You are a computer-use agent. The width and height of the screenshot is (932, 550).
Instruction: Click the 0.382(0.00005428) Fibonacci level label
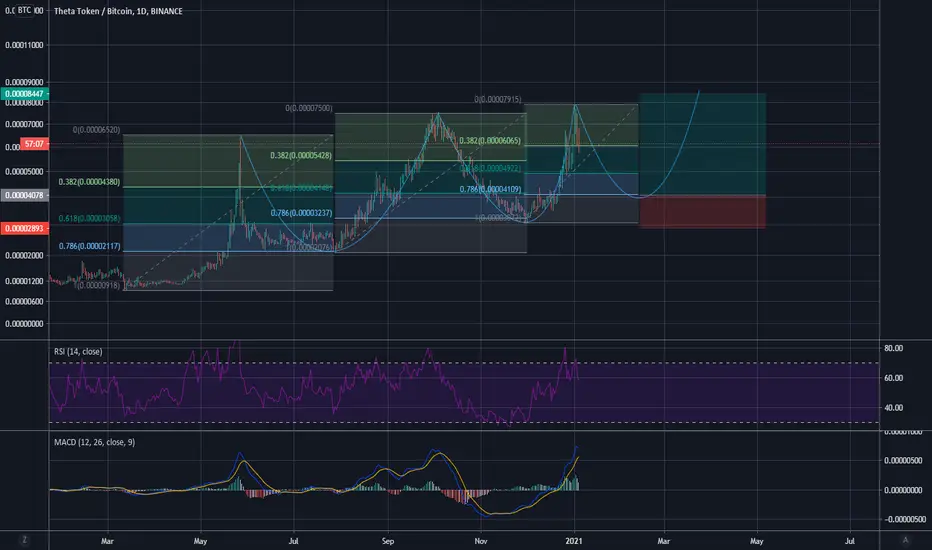tap(301, 156)
